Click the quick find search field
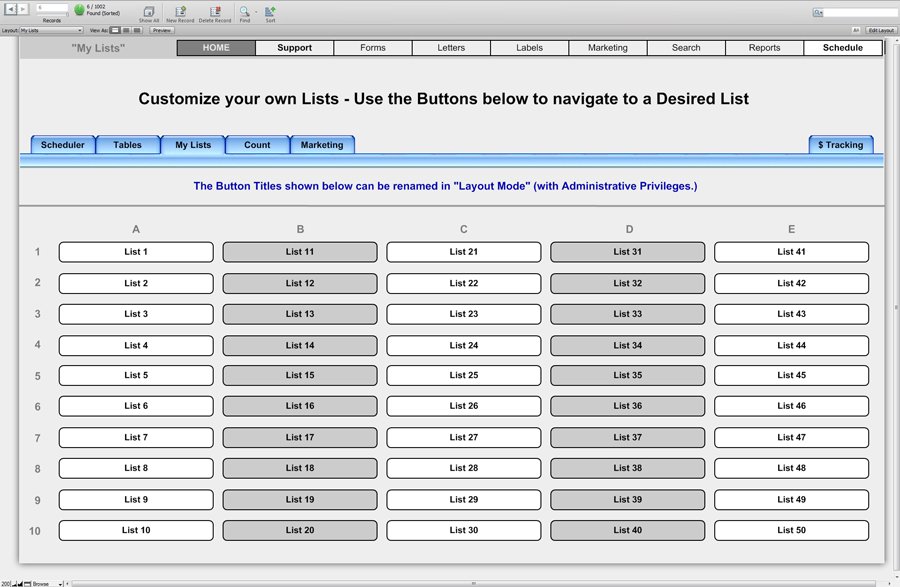This screenshot has width=900, height=587. coord(858,13)
